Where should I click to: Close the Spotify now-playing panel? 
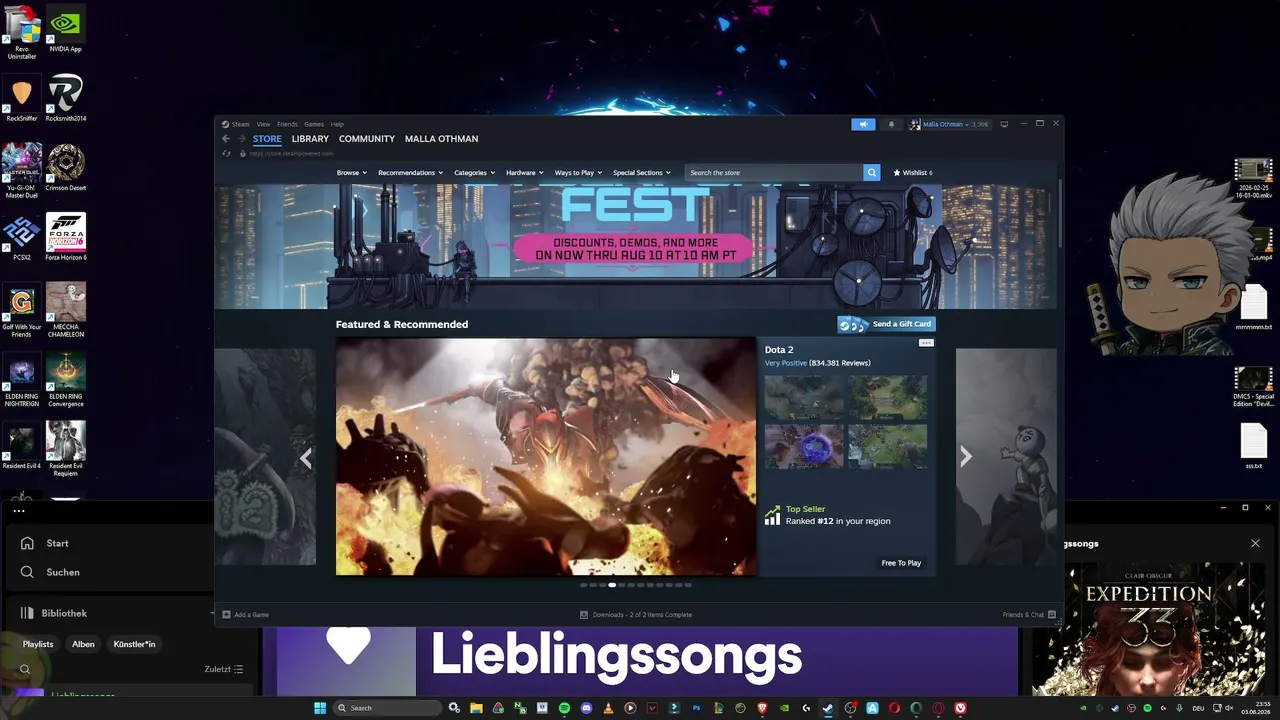(1255, 544)
